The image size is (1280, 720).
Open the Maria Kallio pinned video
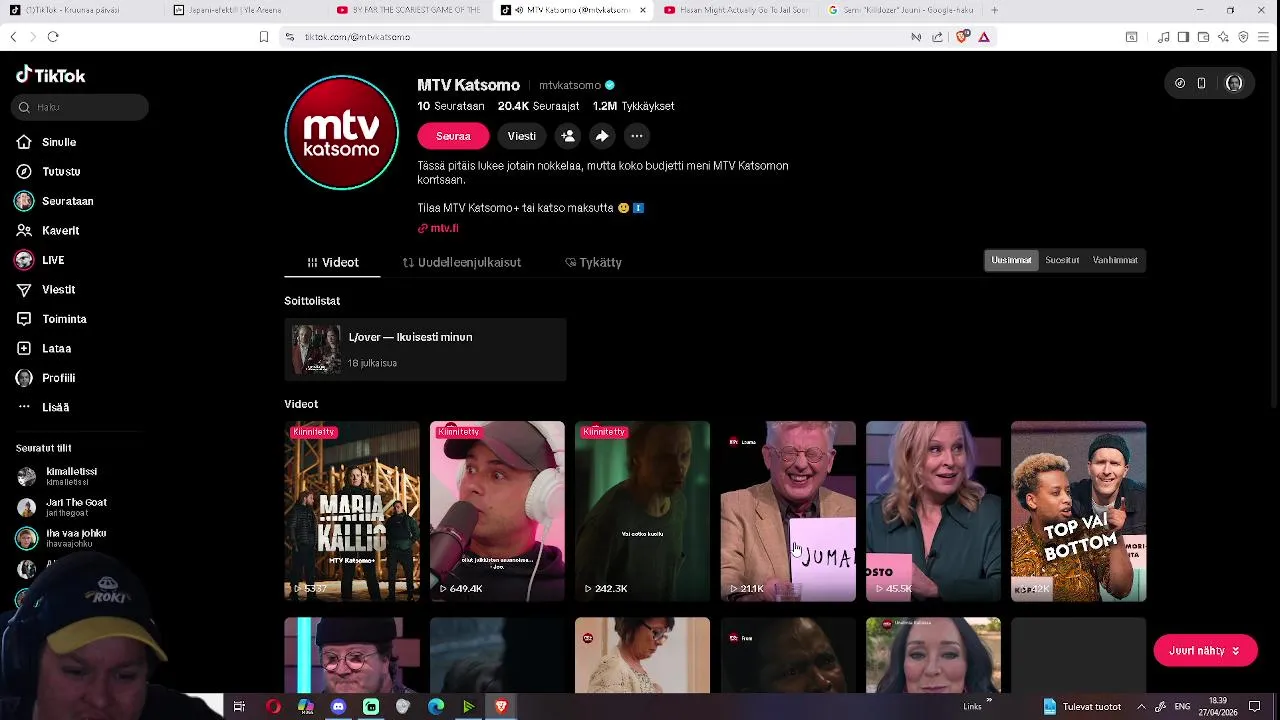[x=352, y=511]
